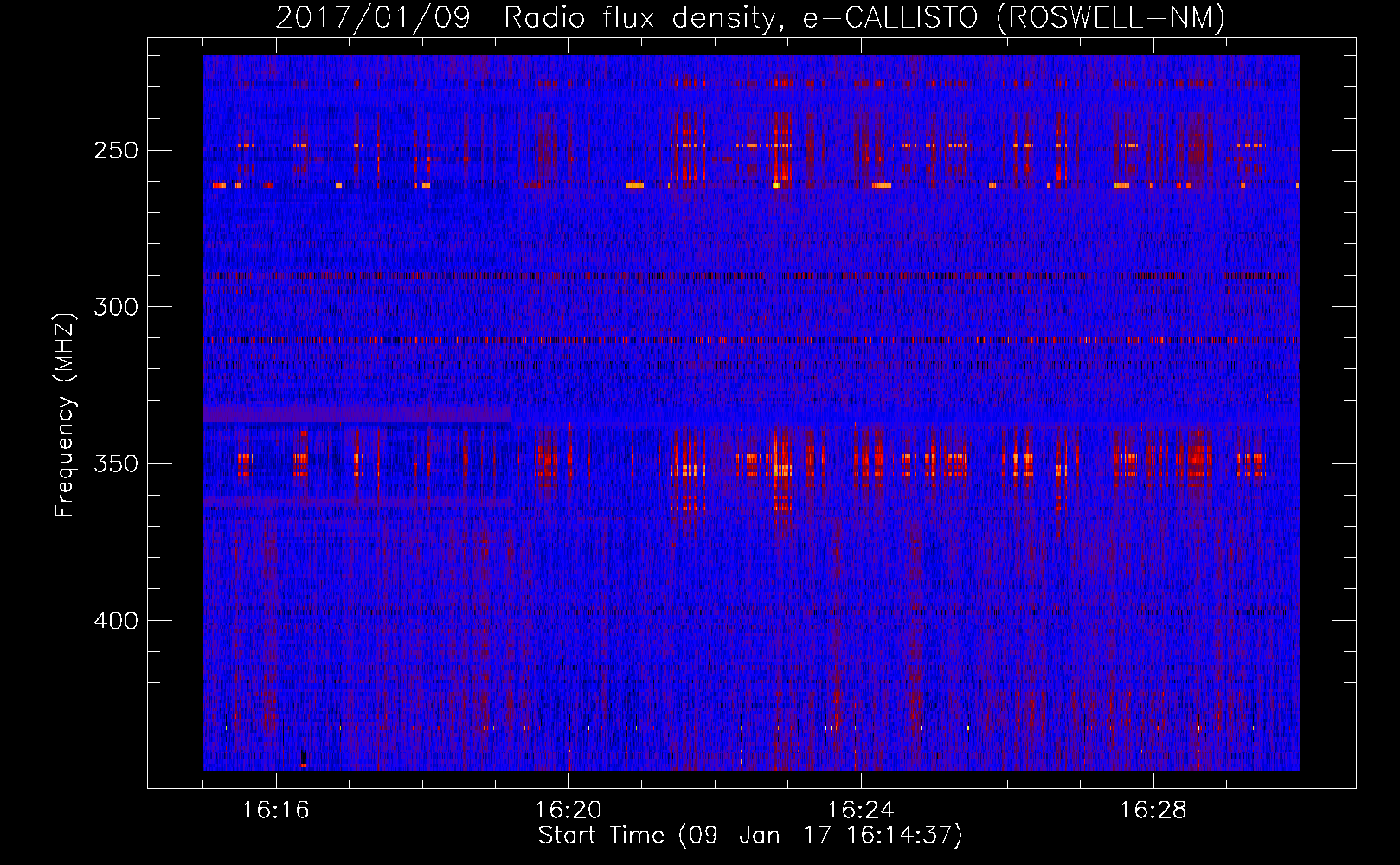Click the 'Start Time (09-Jan-17 16:14:37)' axis title
The image size is (1400, 865).
750,836
